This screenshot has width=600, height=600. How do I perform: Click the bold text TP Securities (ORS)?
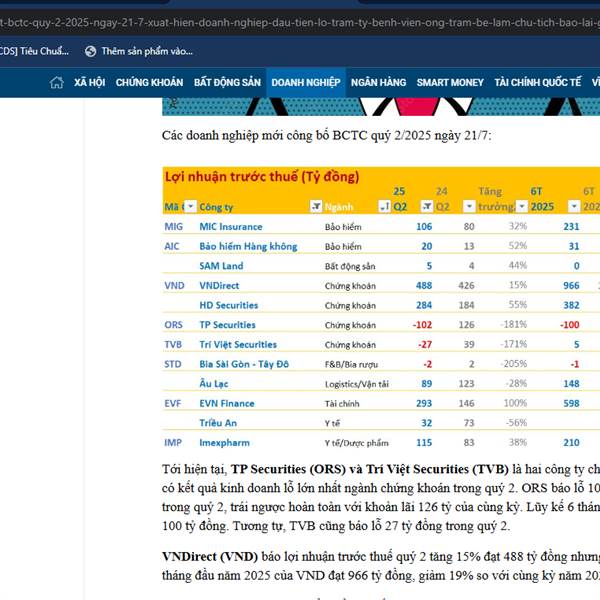click(x=288, y=469)
